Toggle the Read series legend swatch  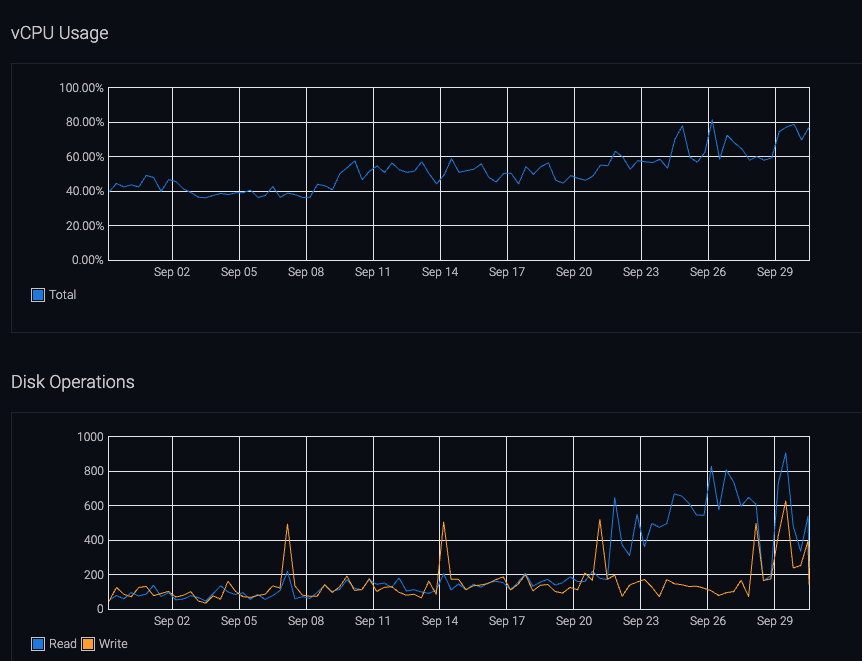click(38, 643)
